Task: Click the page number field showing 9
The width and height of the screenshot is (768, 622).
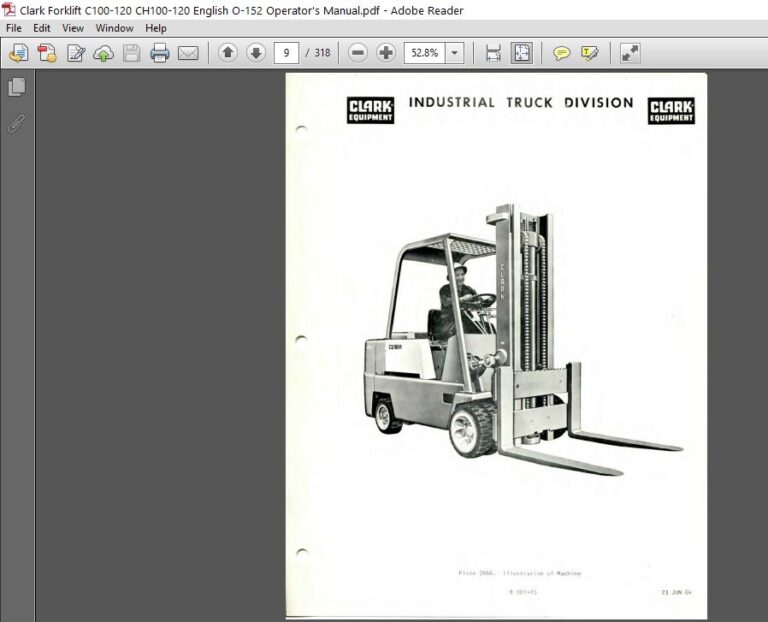Action: (287, 52)
